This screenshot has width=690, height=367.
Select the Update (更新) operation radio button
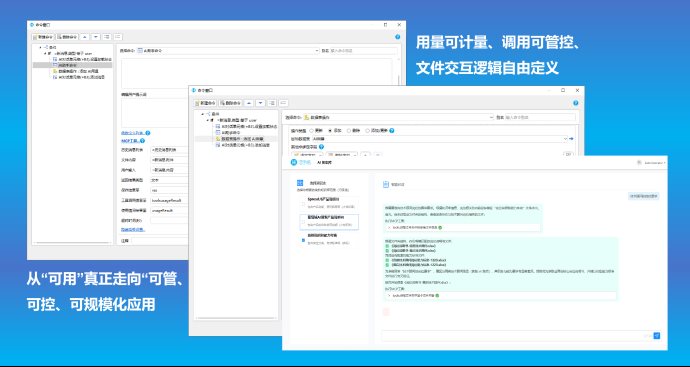click(312, 131)
